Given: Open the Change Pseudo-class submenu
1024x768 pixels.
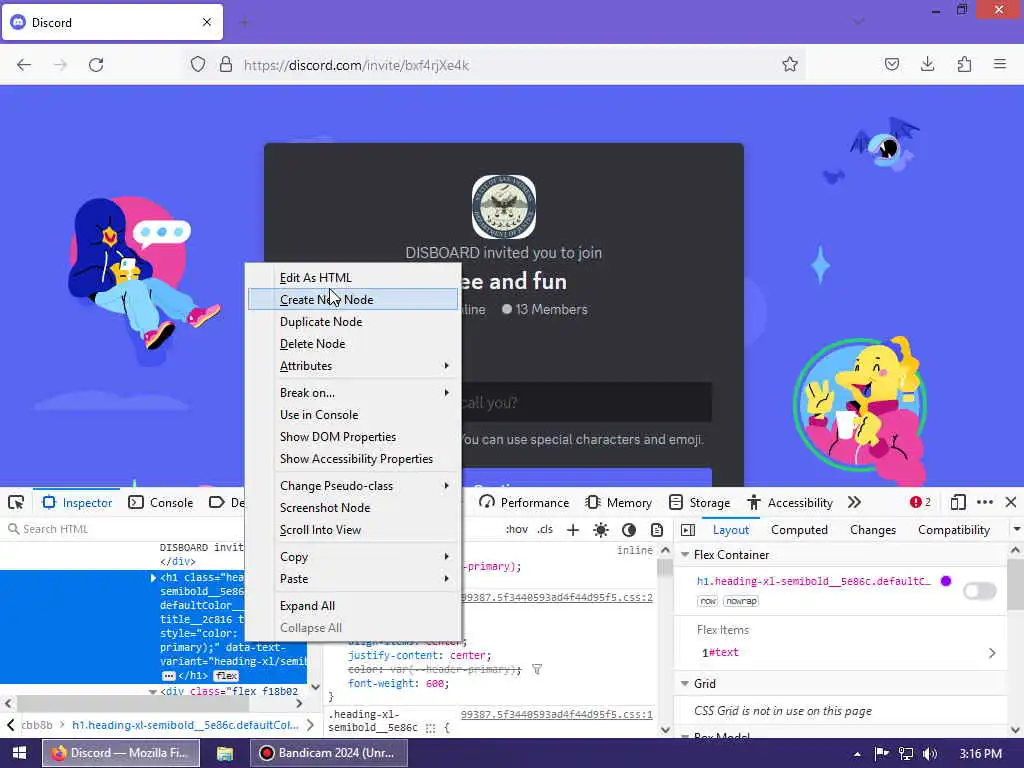Looking at the screenshot, I should point(353,486).
